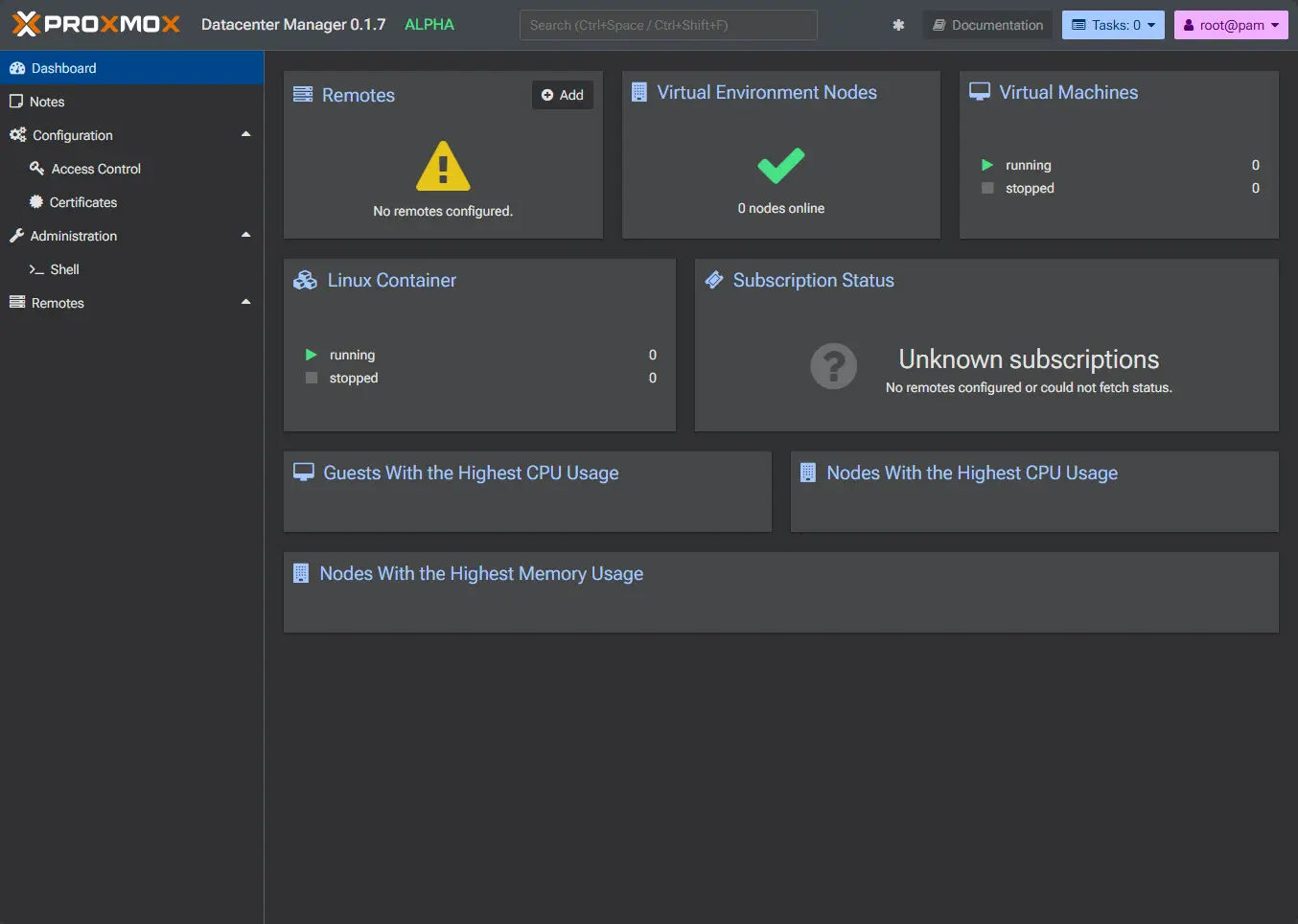This screenshot has width=1298, height=924.
Task: Click the green checkmark for nodes online
Action: click(x=780, y=166)
